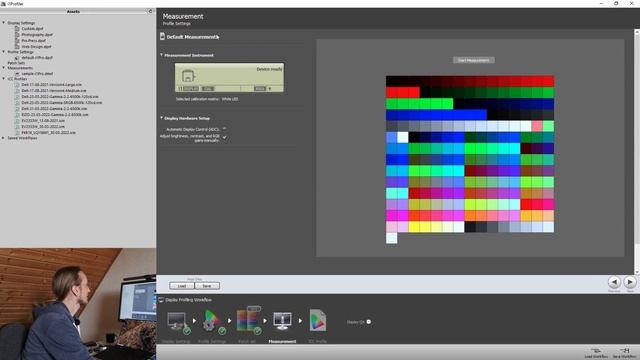This screenshot has height=360, width=640.
Task: Click the iProfiler app icon in title bar
Action: [3, 4]
